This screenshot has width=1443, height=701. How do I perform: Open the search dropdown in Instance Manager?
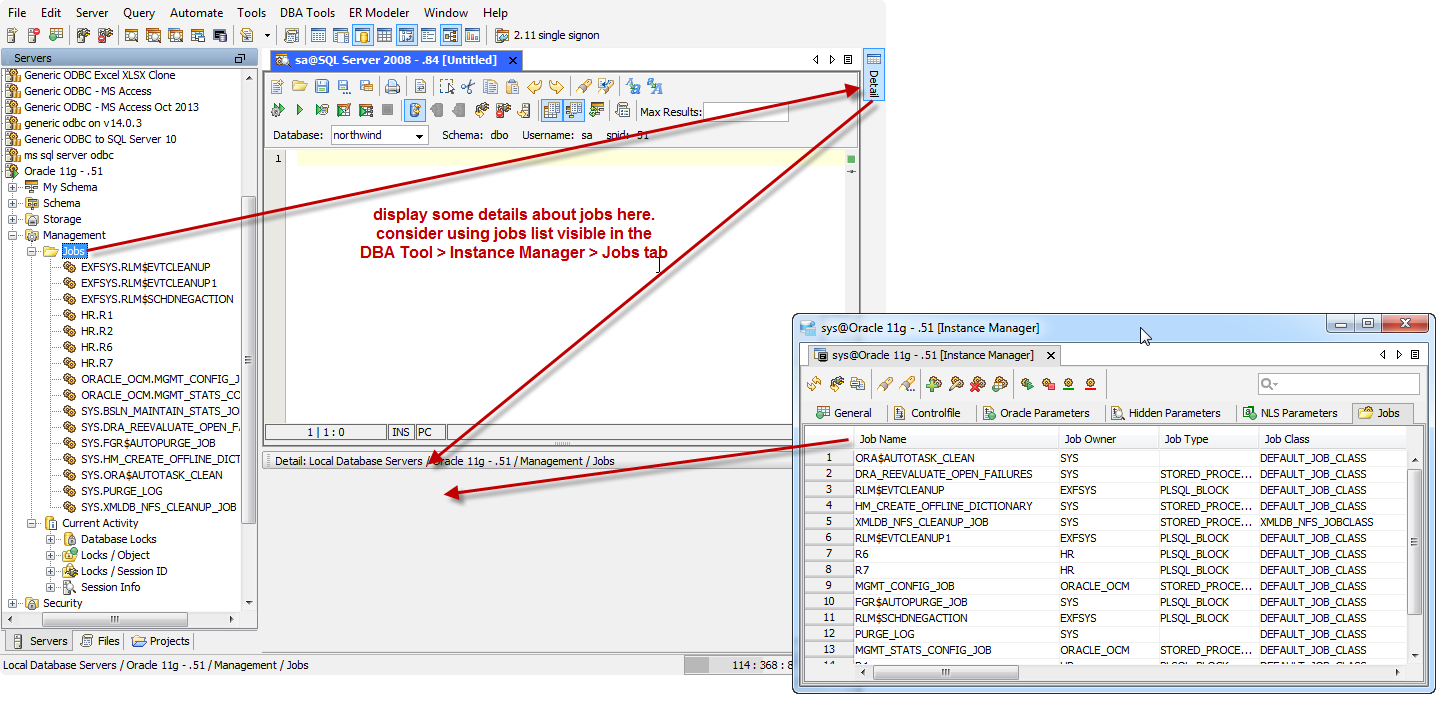pos(1270,384)
